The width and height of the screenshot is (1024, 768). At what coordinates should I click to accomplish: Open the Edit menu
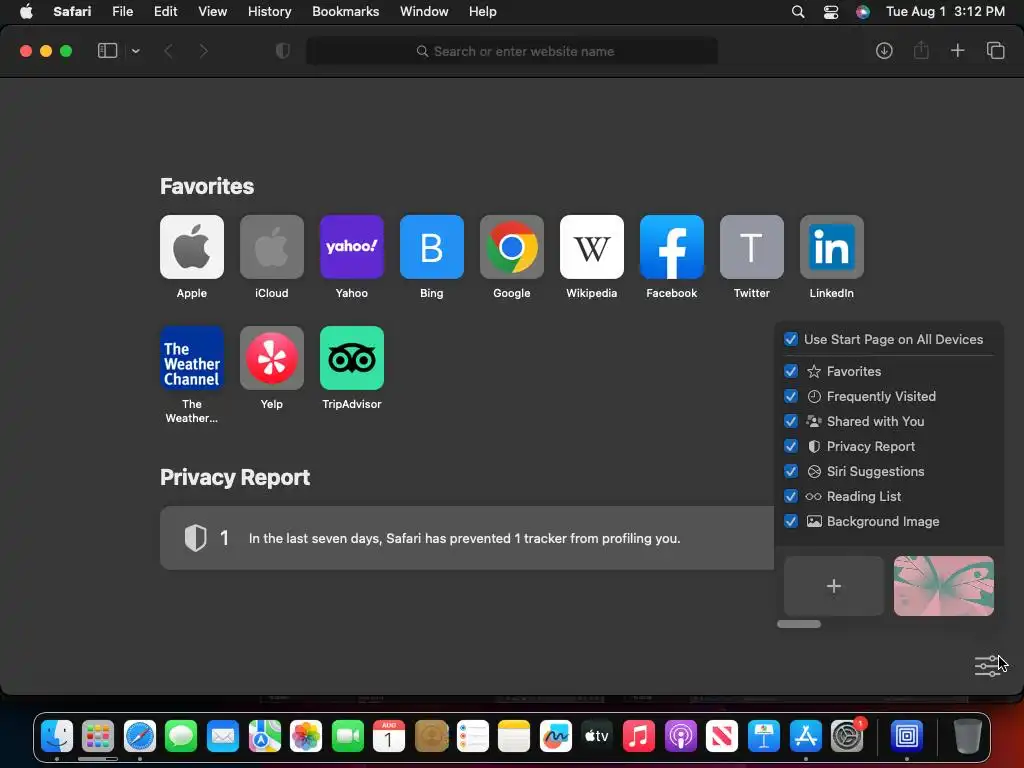pyautogui.click(x=165, y=12)
